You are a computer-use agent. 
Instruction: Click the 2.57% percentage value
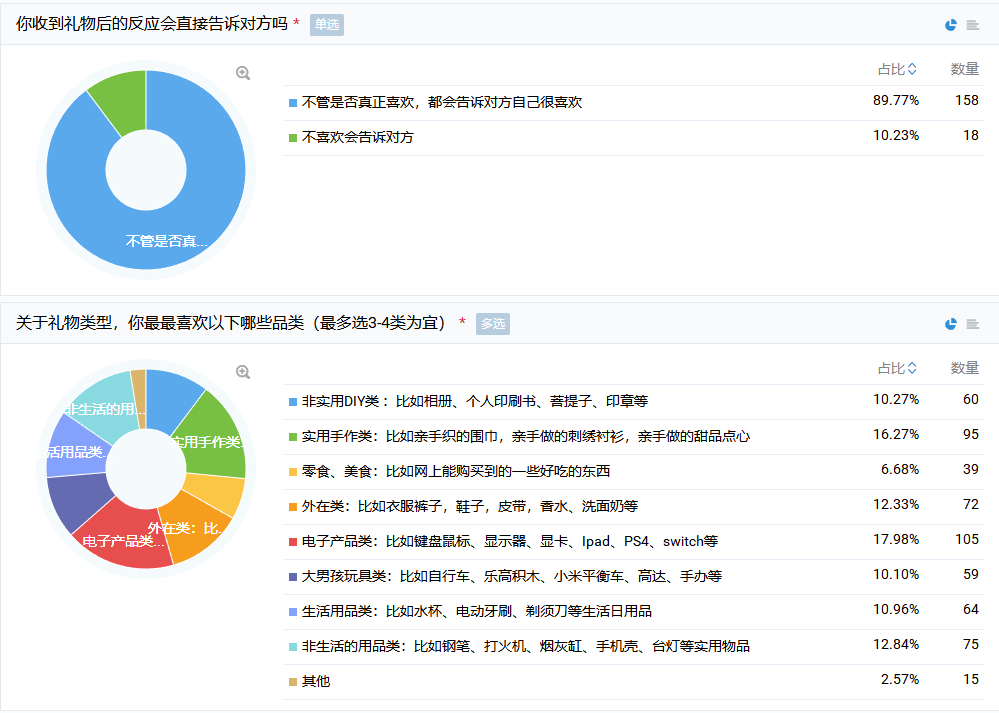[900, 679]
